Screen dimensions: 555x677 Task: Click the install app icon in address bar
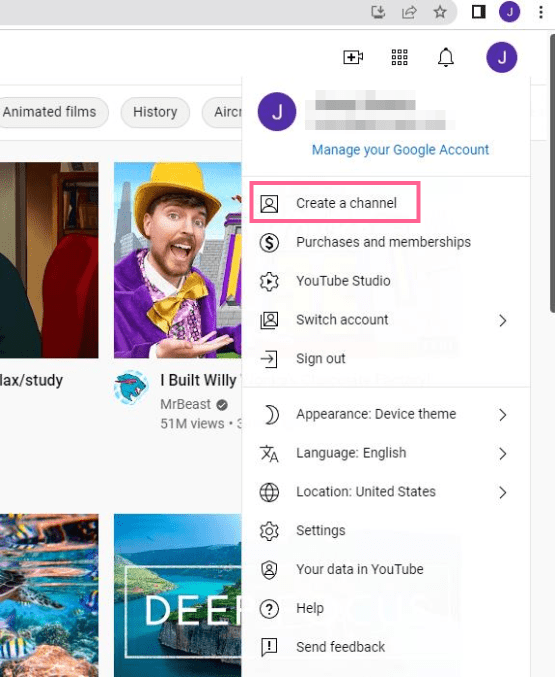(x=378, y=12)
